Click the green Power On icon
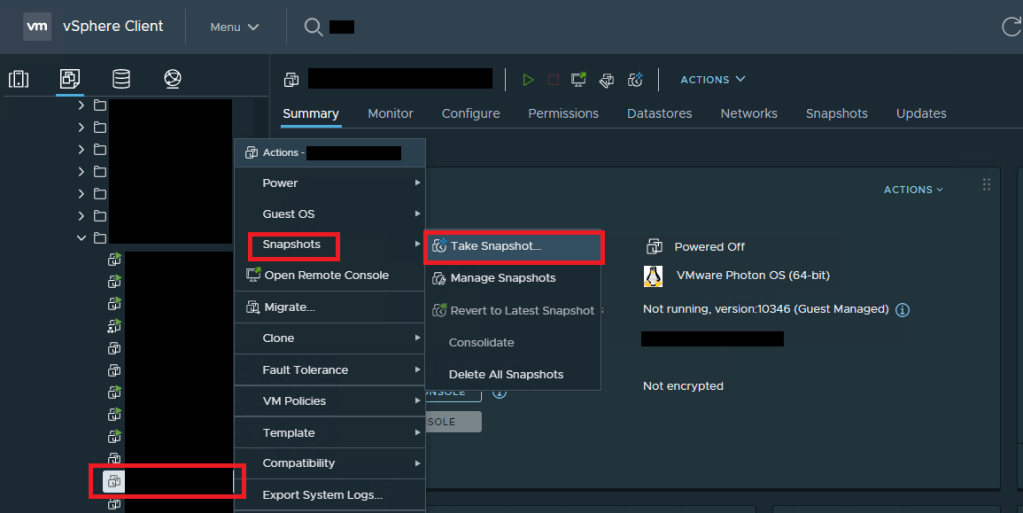This screenshot has height=513, width=1023. point(528,80)
